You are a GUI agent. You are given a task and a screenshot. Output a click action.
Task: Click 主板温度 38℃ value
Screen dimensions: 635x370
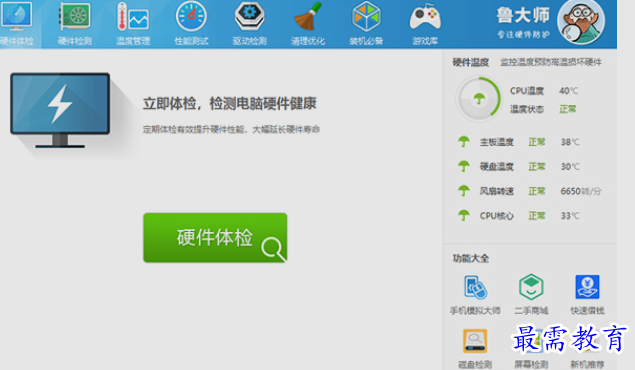(x=570, y=142)
